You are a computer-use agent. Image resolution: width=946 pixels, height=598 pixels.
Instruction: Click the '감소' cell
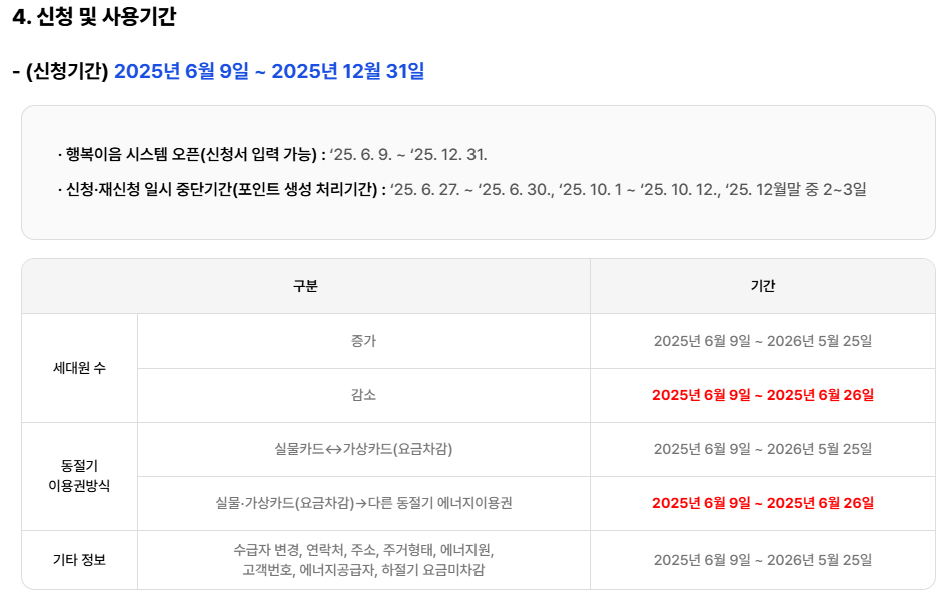(x=364, y=395)
